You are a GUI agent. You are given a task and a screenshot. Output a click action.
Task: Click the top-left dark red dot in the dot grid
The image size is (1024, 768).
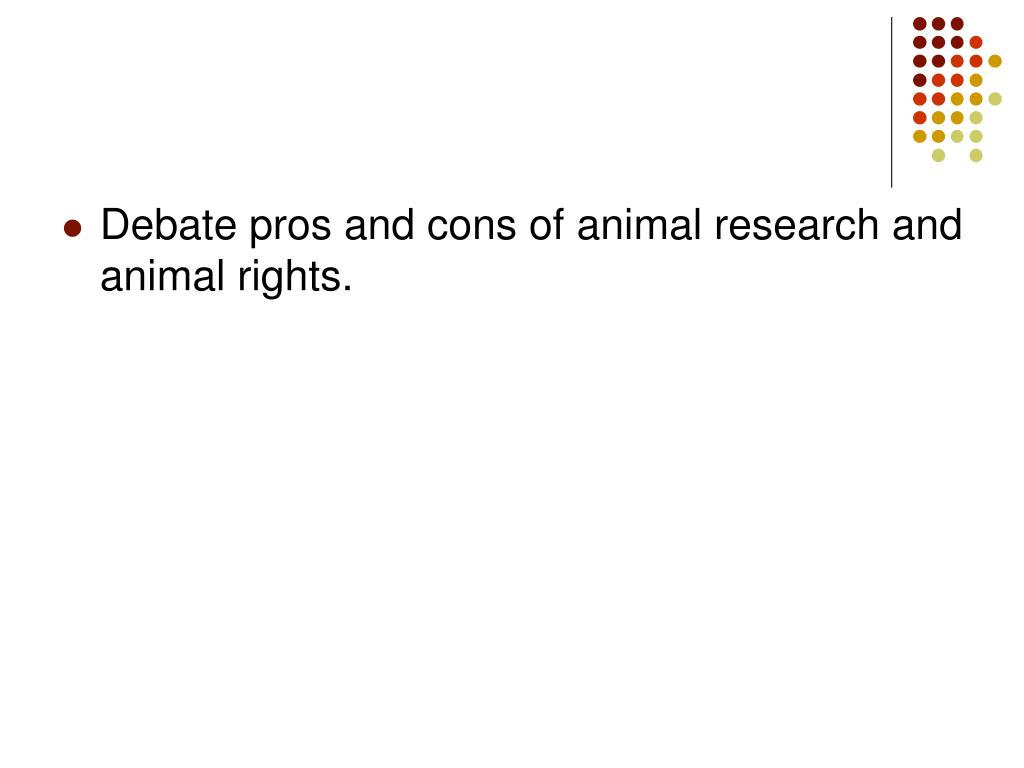(x=920, y=24)
